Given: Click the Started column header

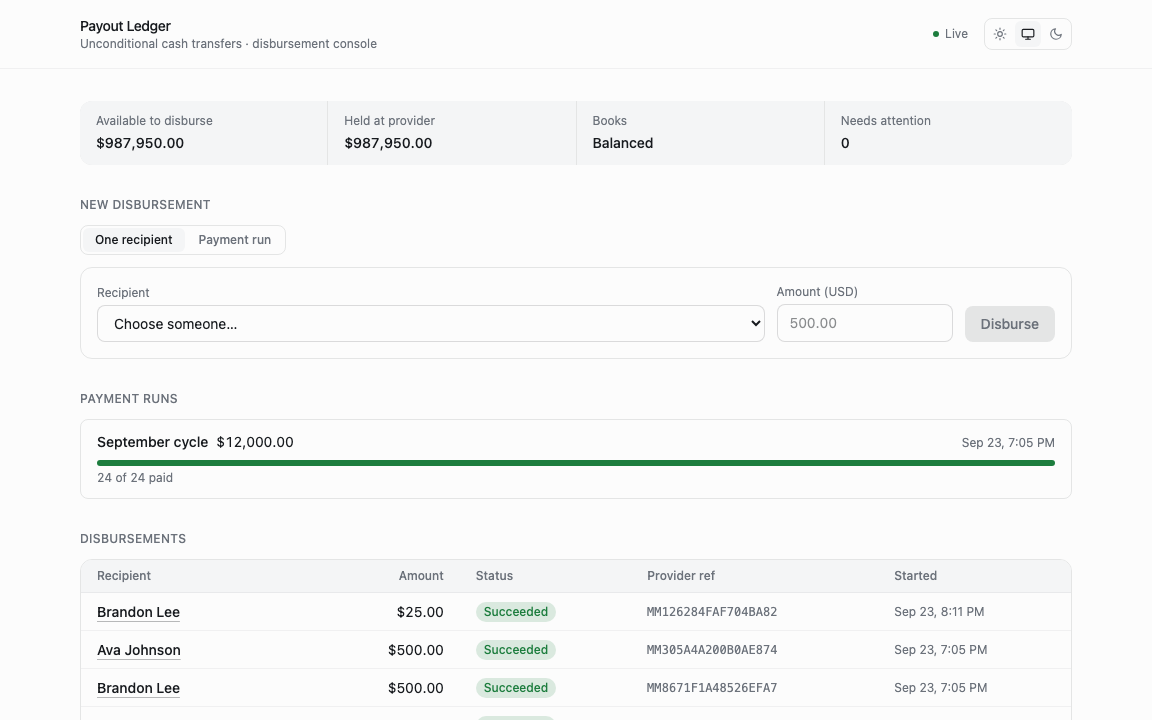Looking at the screenshot, I should coord(915,576).
